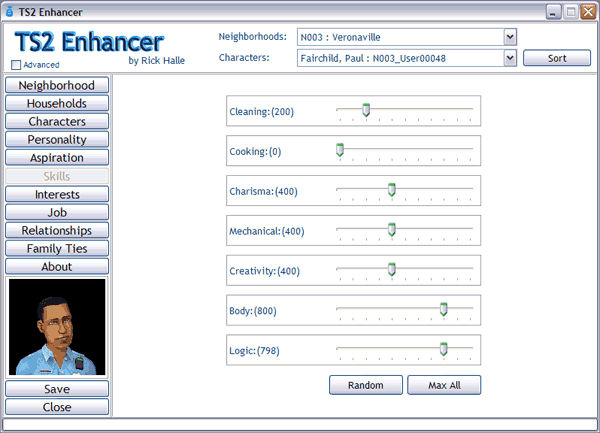
Task: Minimize the TS2 Enhancer window
Action: pyautogui.click(x=553, y=12)
